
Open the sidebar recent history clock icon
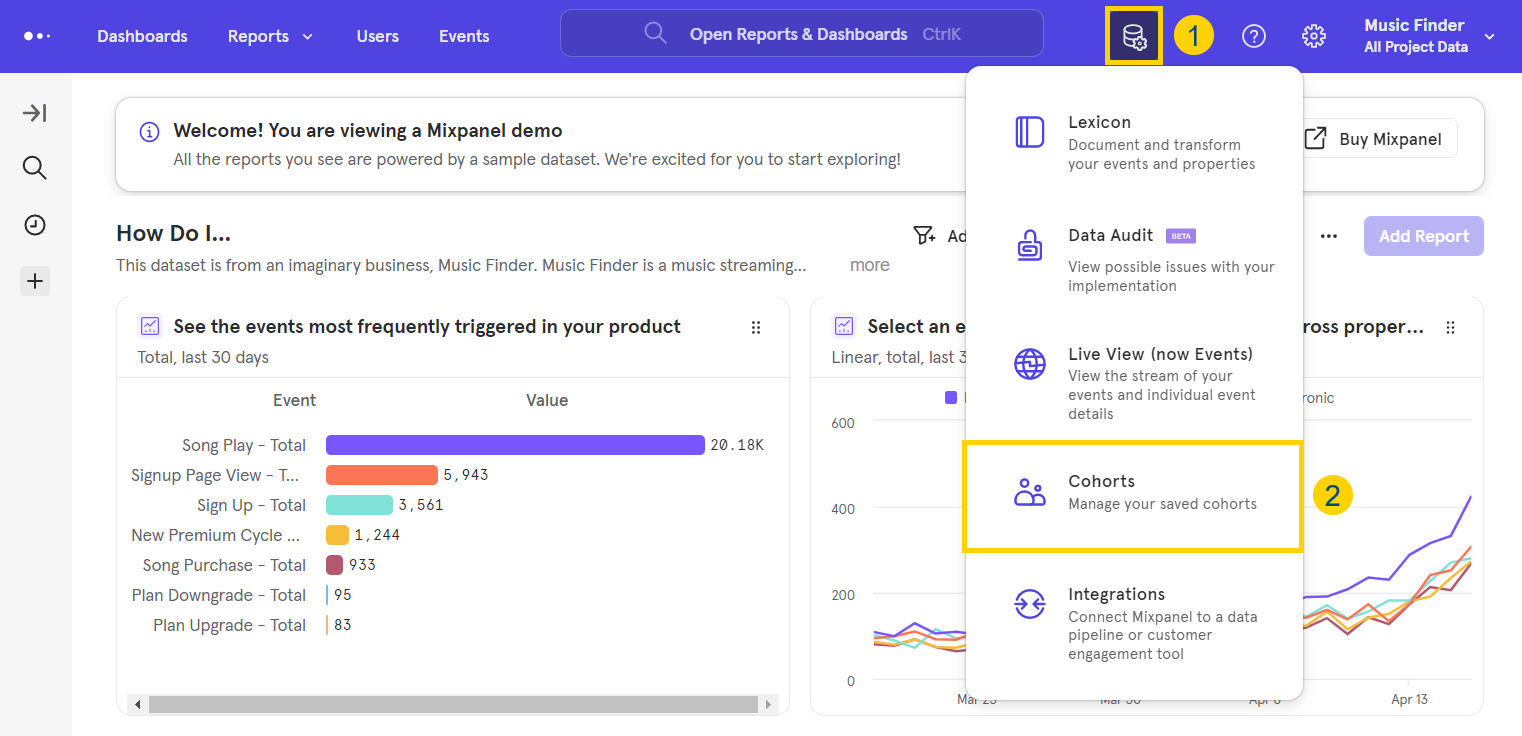coord(35,225)
